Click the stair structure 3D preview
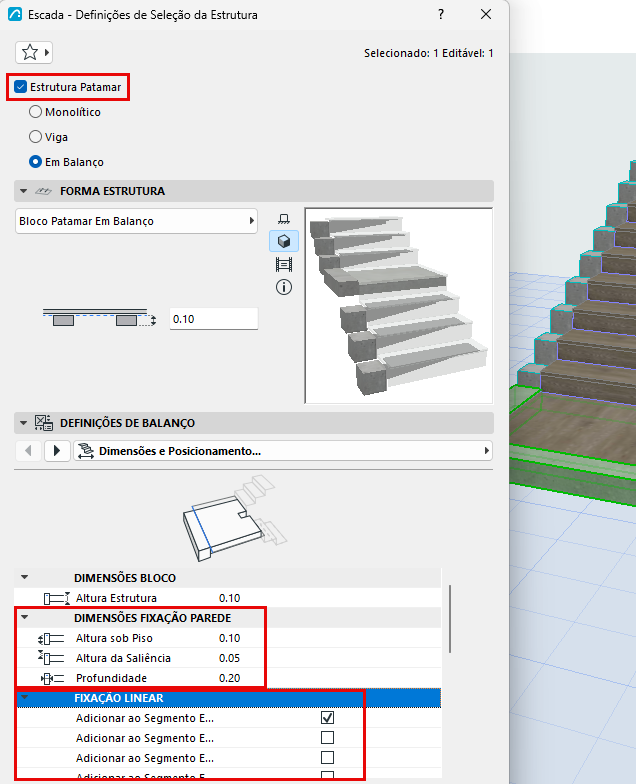This screenshot has height=784, width=636. tap(398, 306)
